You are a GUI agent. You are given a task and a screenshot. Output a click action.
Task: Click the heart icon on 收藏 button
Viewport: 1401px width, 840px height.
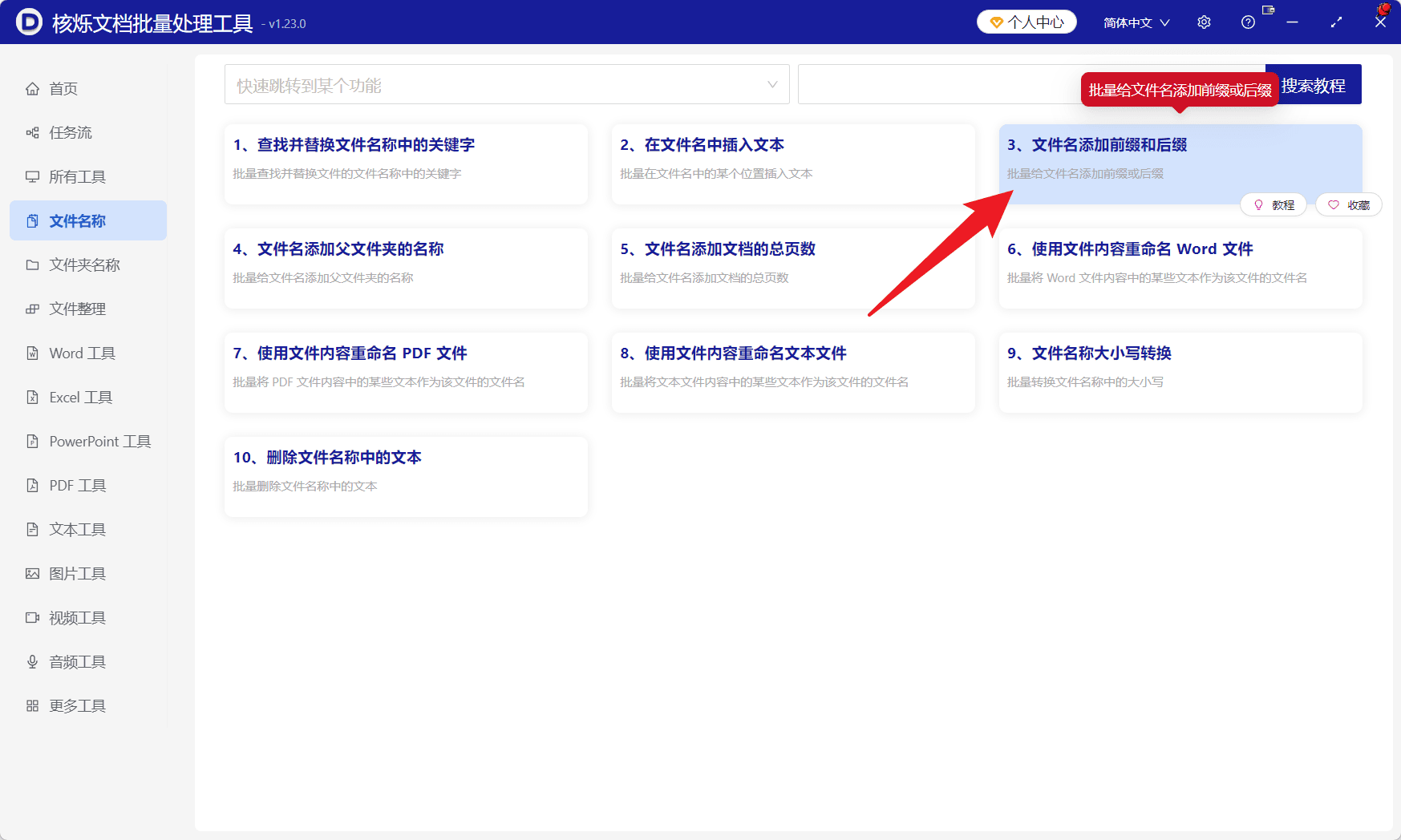click(1334, 205)
